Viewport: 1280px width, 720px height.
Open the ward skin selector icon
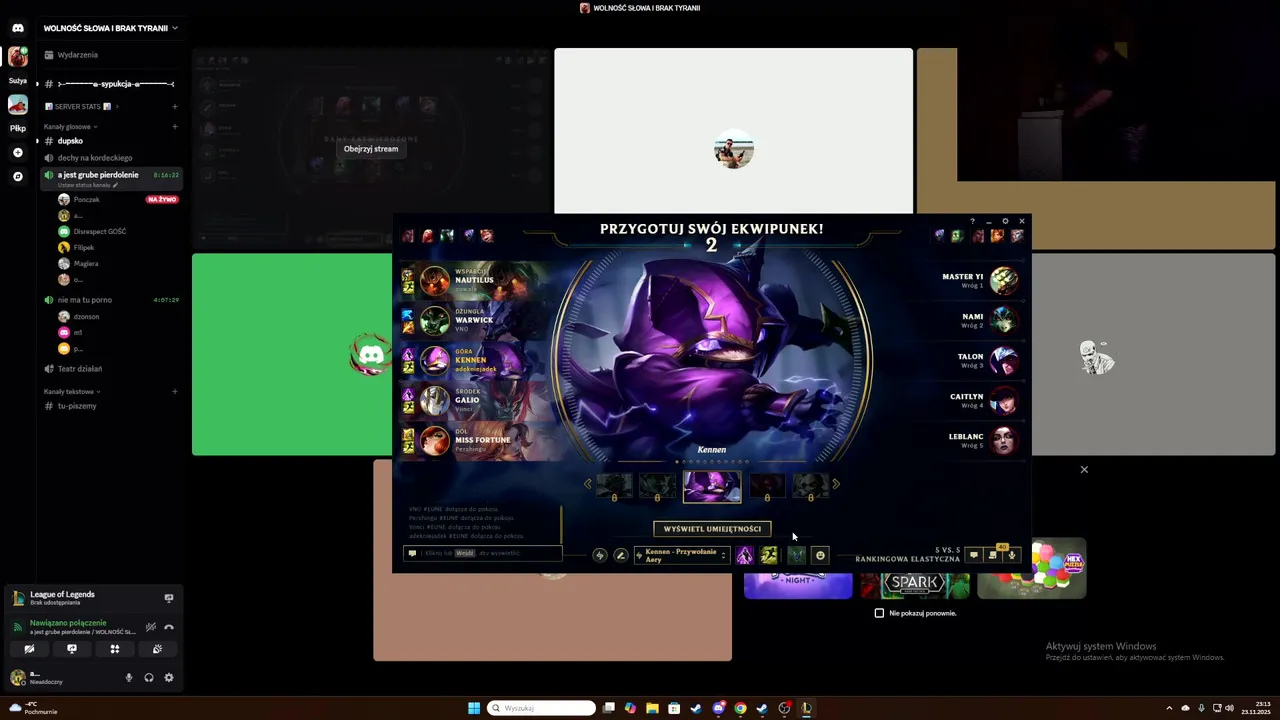point(796,555)
